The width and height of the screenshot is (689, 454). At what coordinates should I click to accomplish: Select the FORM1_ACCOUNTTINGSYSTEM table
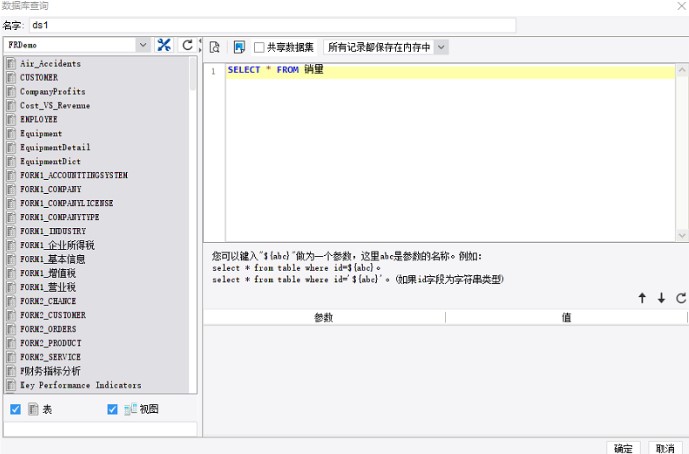point(74,175)
